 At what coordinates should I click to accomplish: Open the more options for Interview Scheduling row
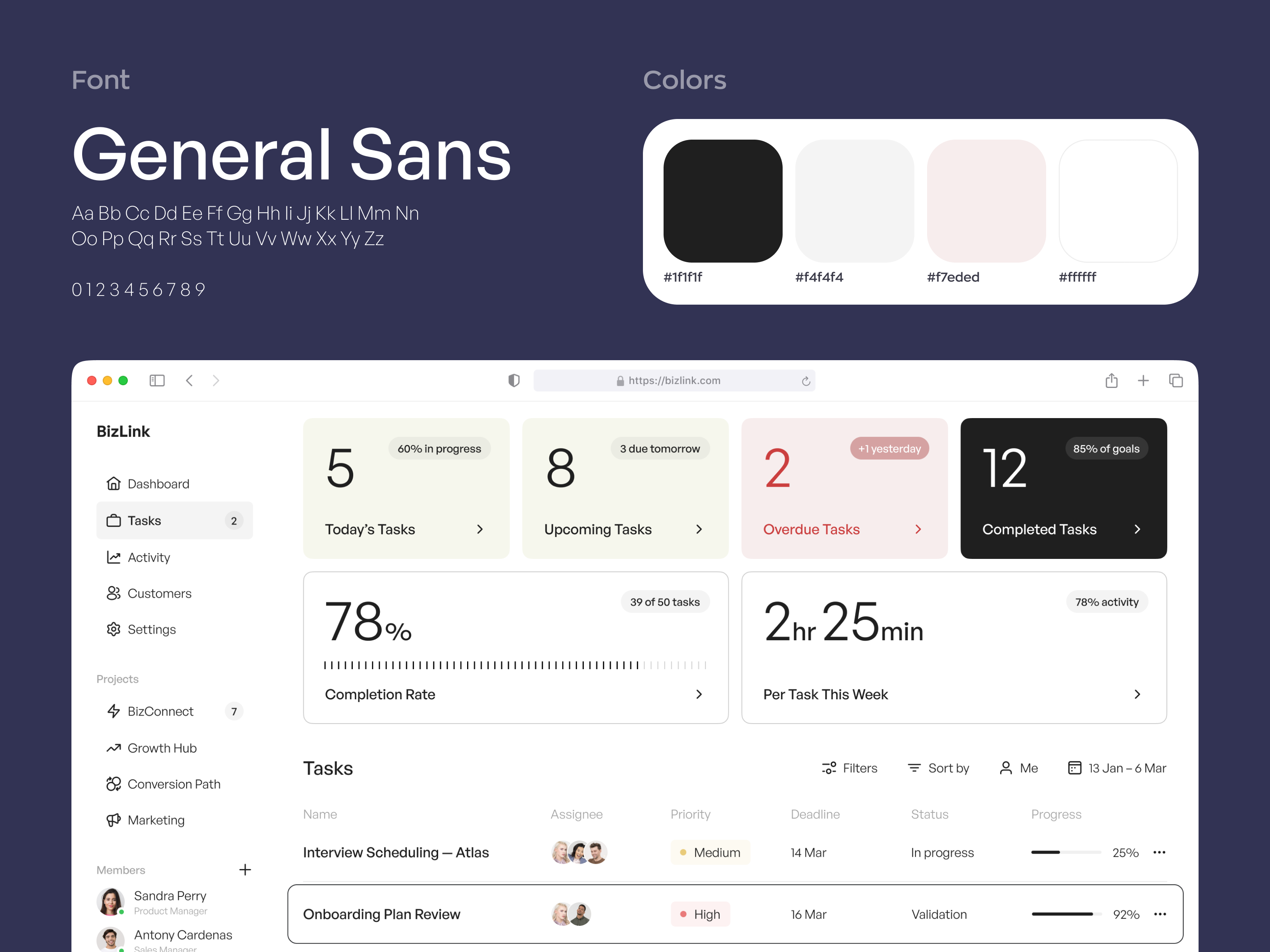pyautogui.click(x=1159, y=852)
